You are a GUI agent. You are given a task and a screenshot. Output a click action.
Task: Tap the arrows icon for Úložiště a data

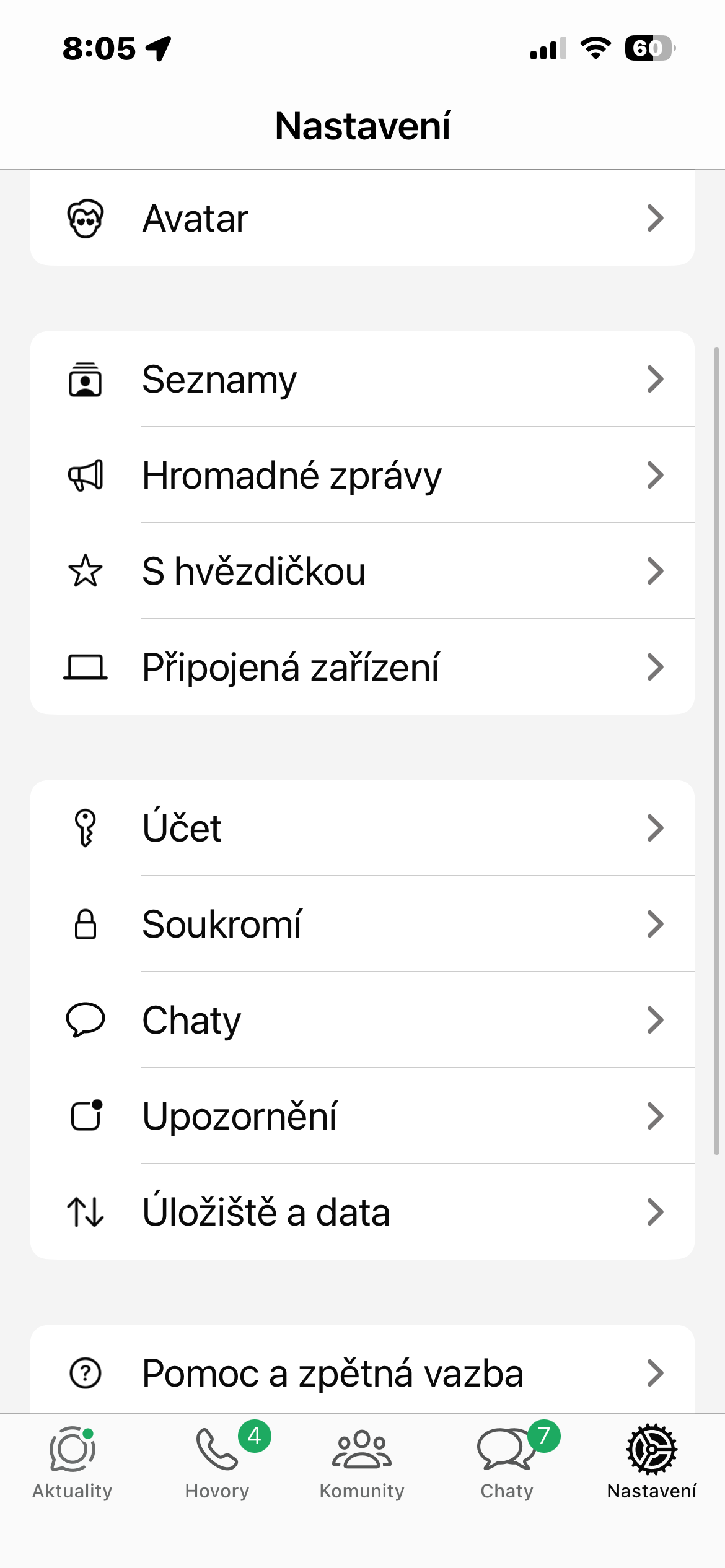click(86, 1212)
